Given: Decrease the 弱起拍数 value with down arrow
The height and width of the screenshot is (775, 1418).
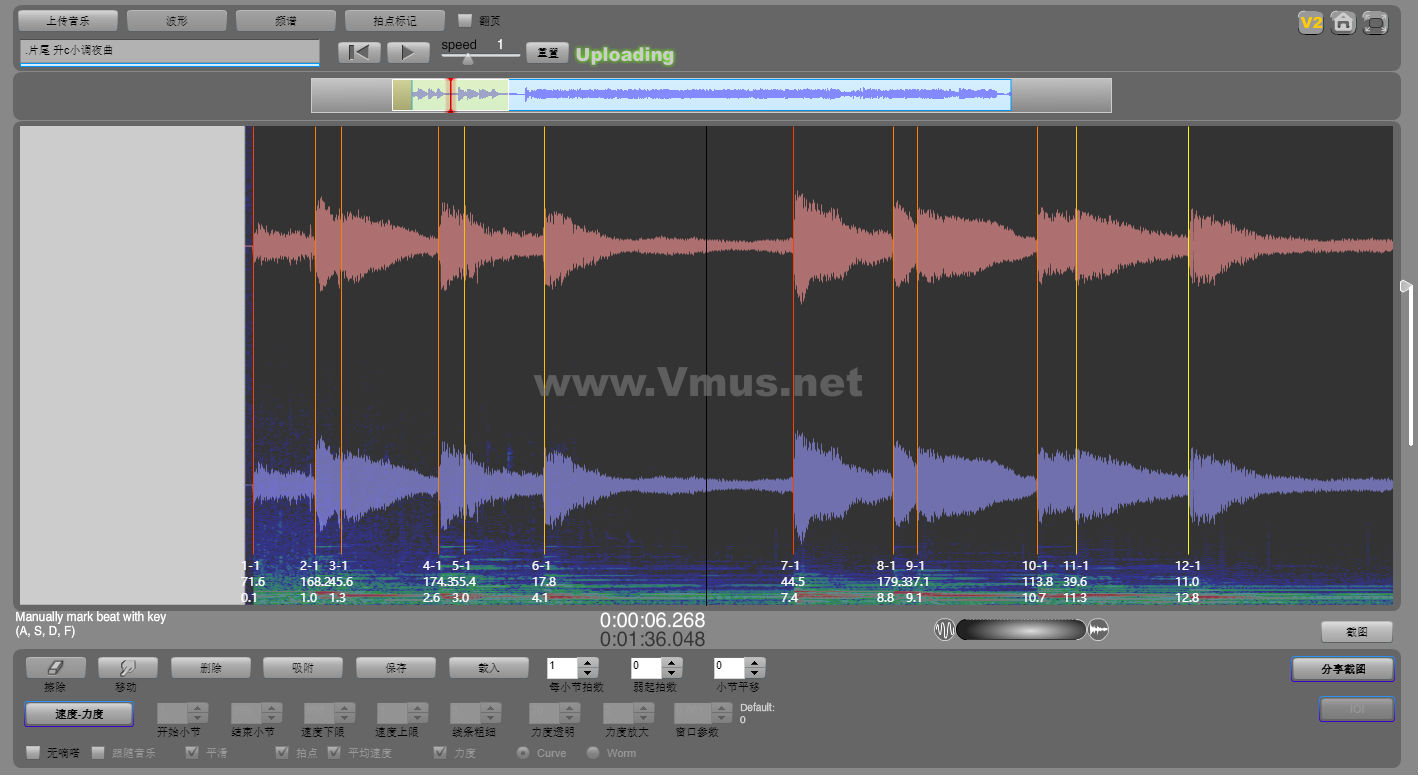Looking at the screenshot, I should pyautogui.click(x=672, y=673).
